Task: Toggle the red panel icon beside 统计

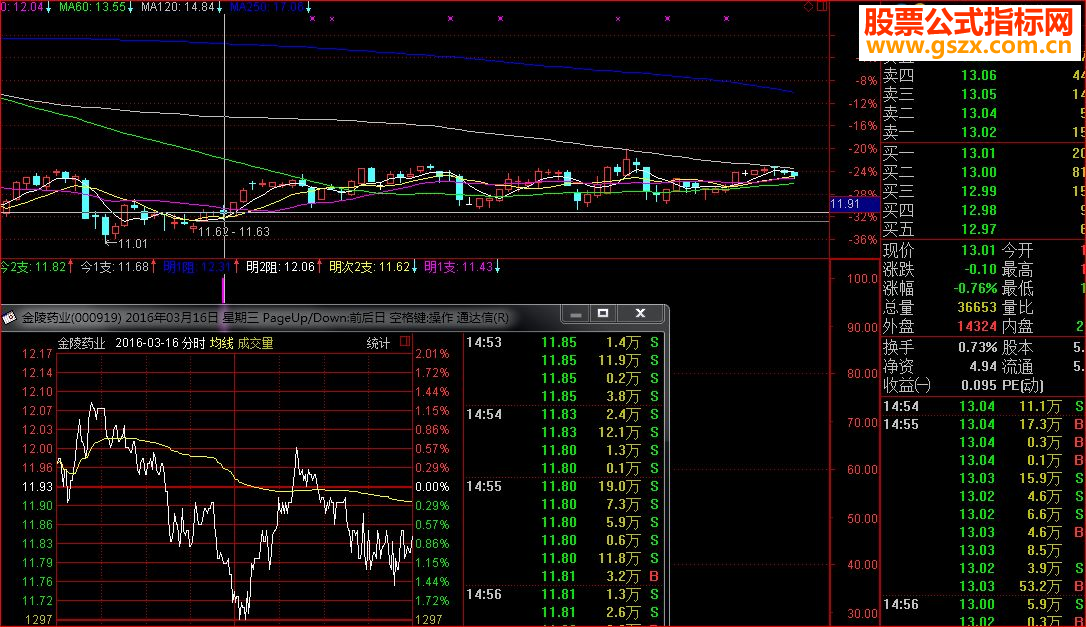Action: (x=405, y=342)
